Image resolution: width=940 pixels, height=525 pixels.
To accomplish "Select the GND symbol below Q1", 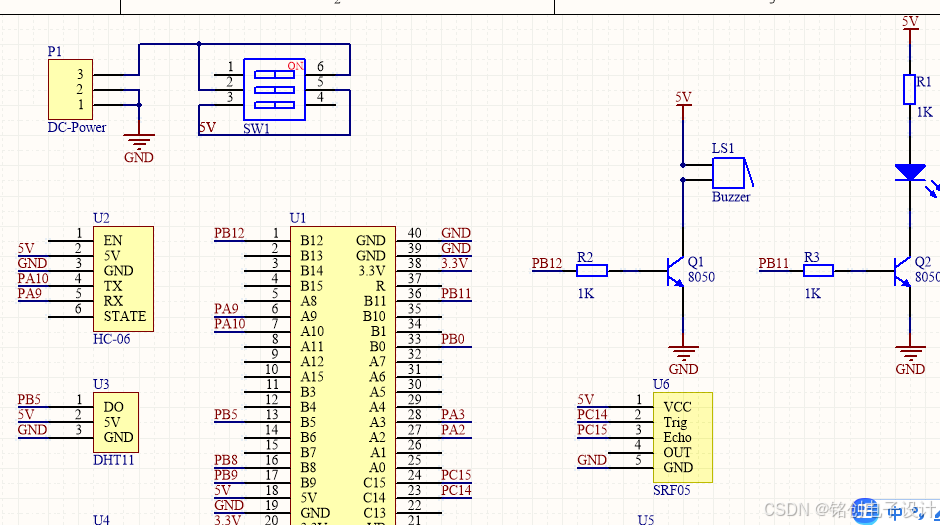I will point(683,360).
